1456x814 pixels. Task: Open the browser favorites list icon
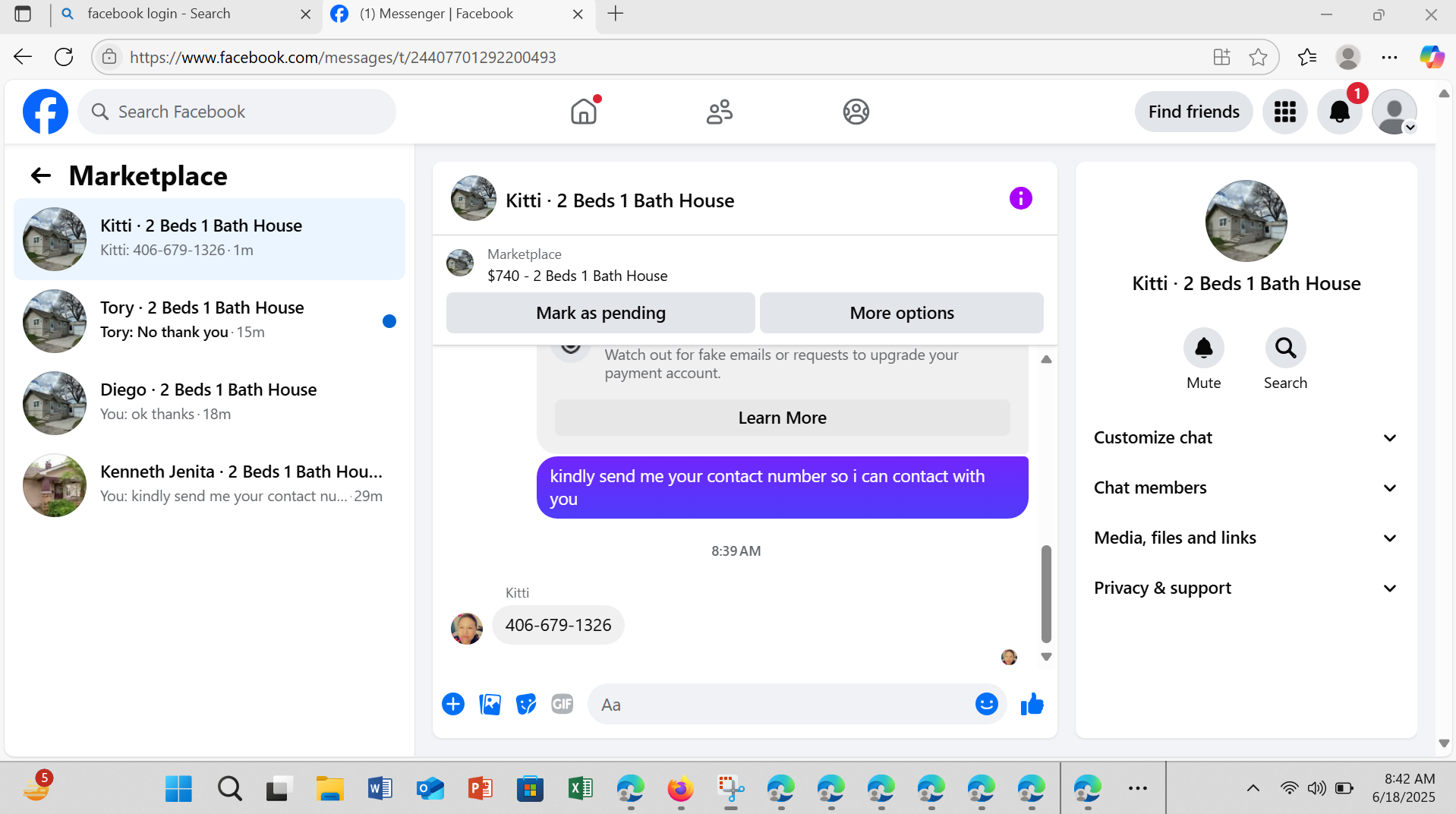pyautogui.click(x=1307, y=57)
